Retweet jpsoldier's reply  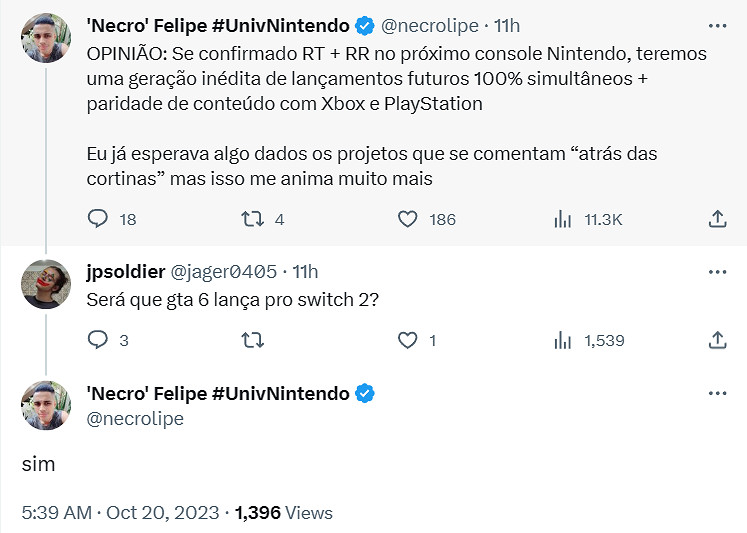click(253, 341)
